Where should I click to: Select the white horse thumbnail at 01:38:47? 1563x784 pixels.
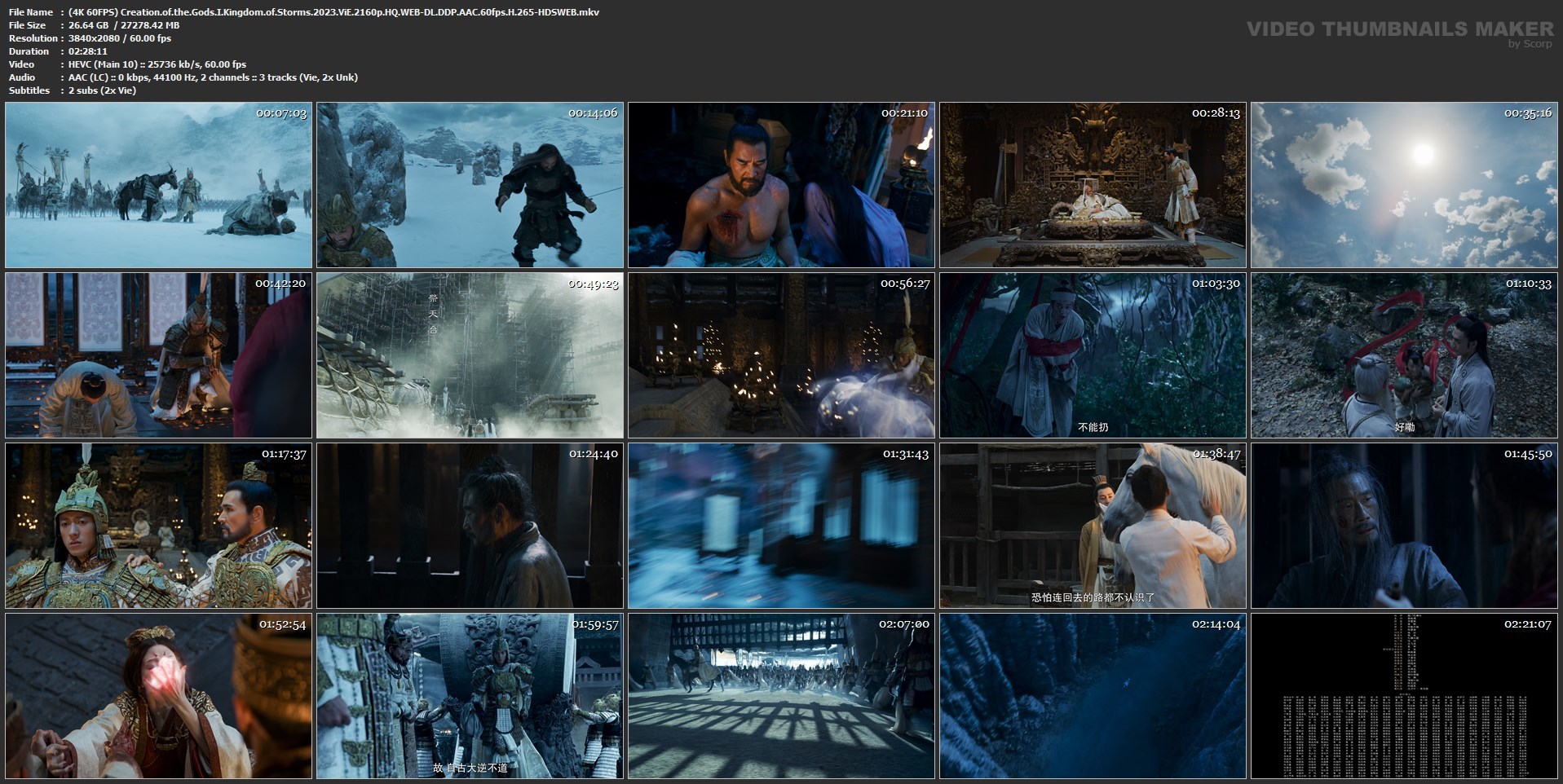1093,526
